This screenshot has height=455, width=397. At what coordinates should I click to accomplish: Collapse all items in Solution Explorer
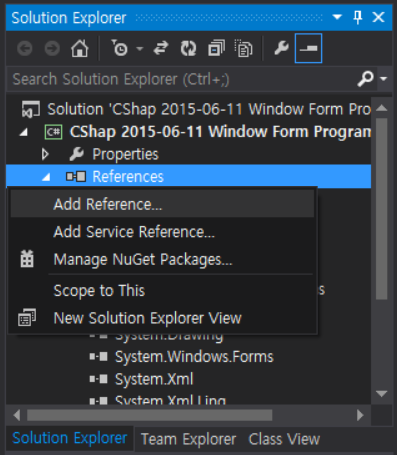pyautogui.click(x=216, y=49)
